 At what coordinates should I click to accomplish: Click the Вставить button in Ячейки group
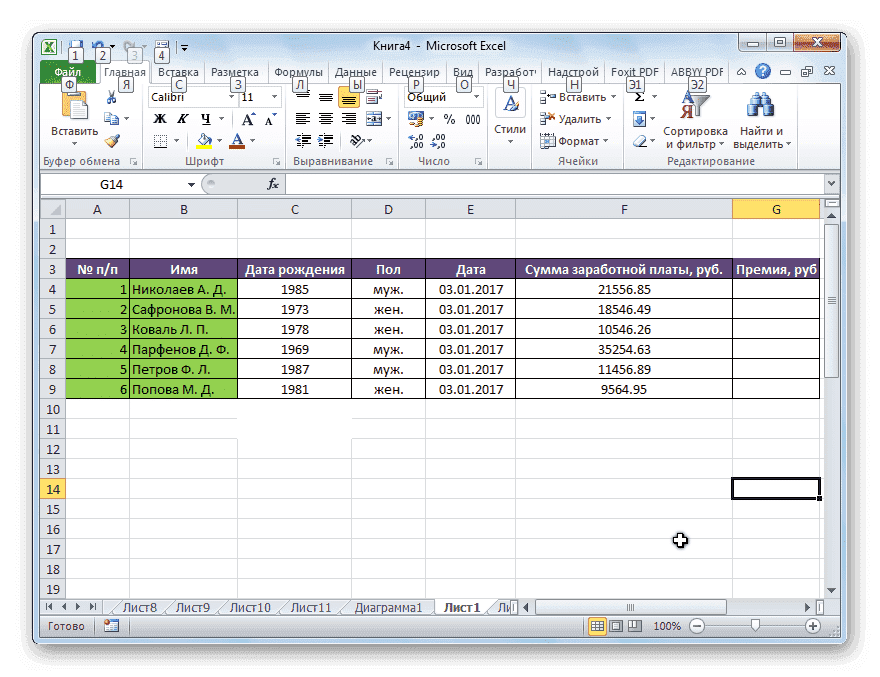pos(571,96)
